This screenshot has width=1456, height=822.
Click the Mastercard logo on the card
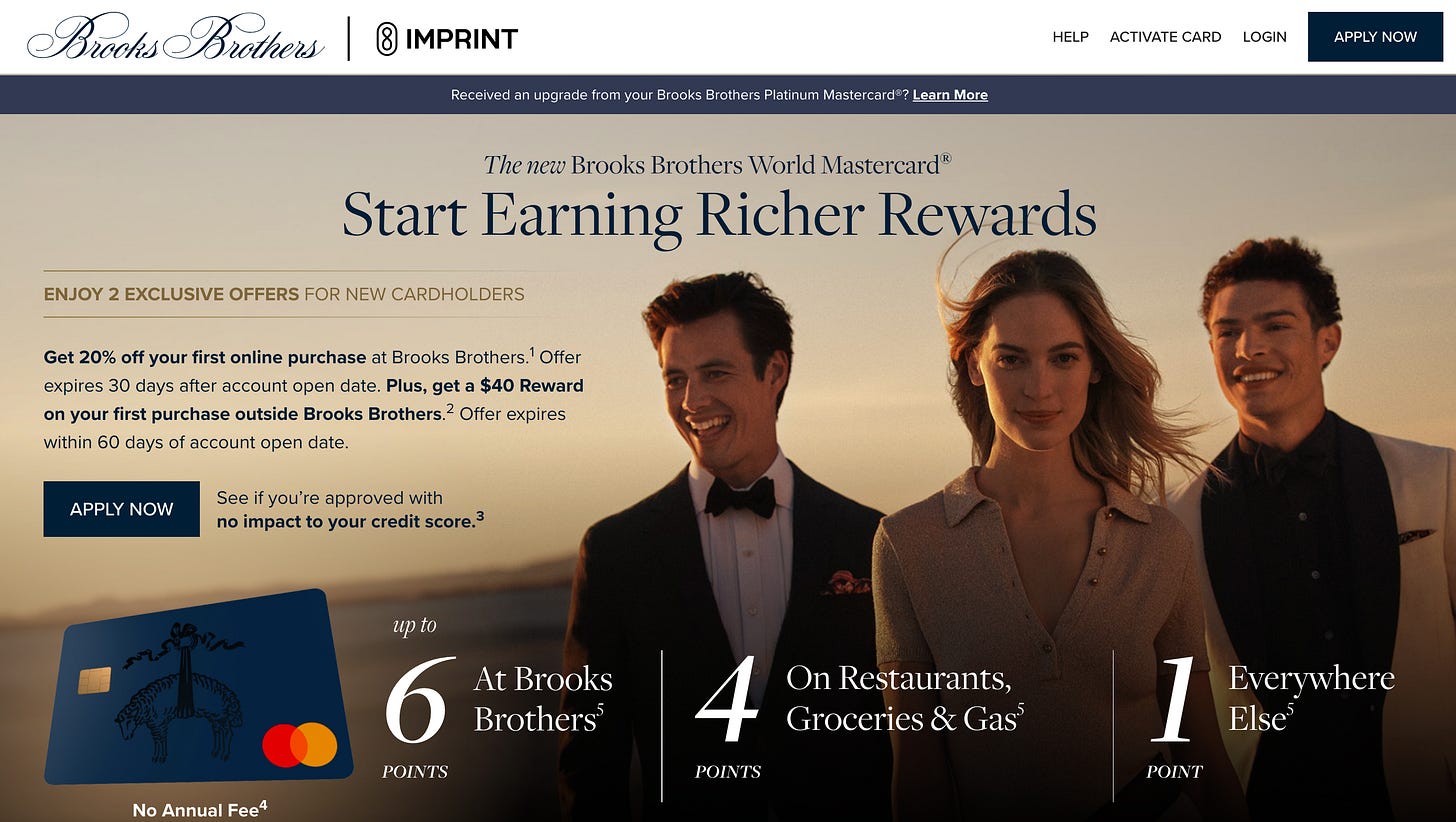click(300, 745)
